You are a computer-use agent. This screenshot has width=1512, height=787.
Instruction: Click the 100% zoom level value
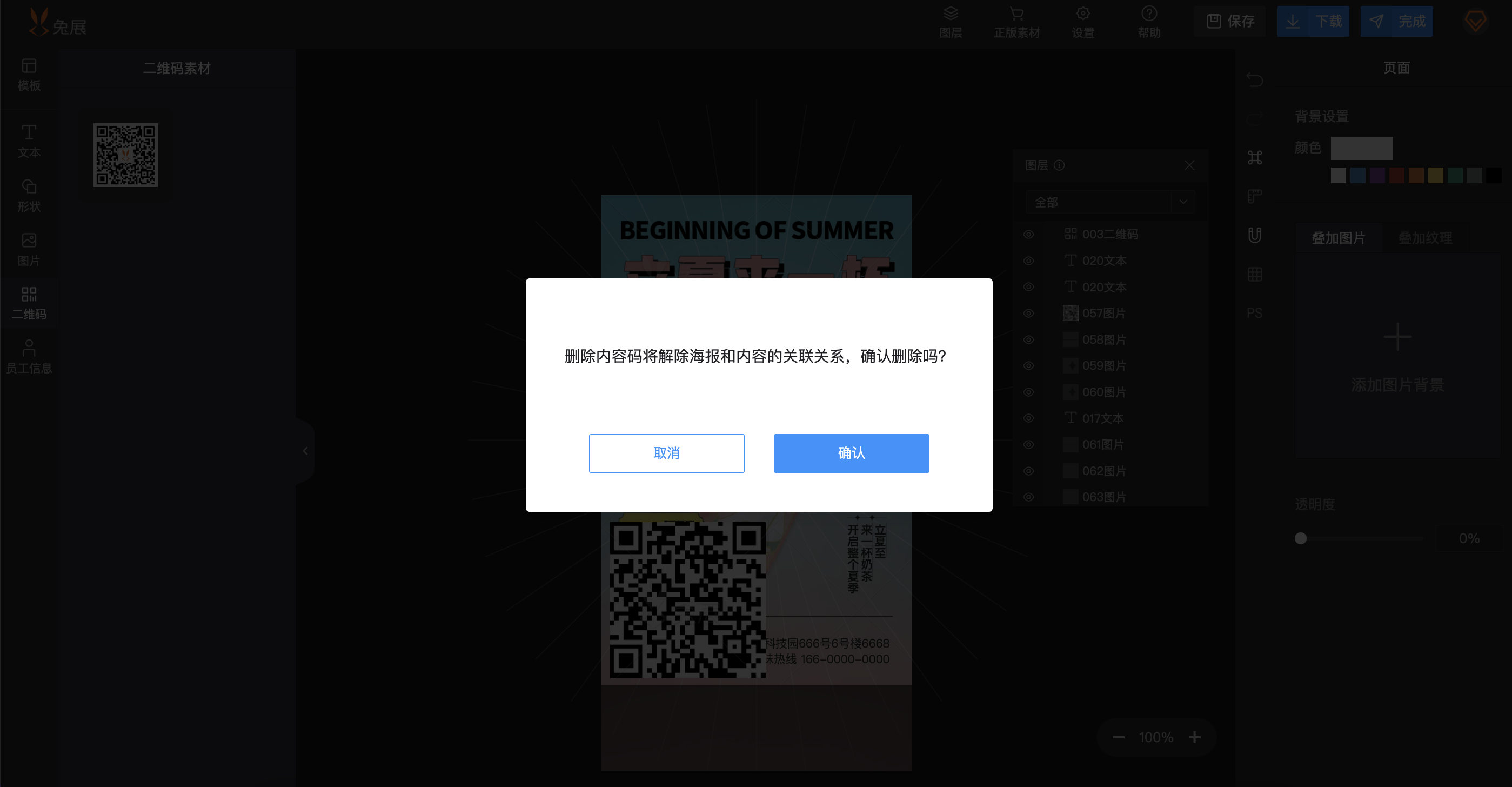point(1156,738)
